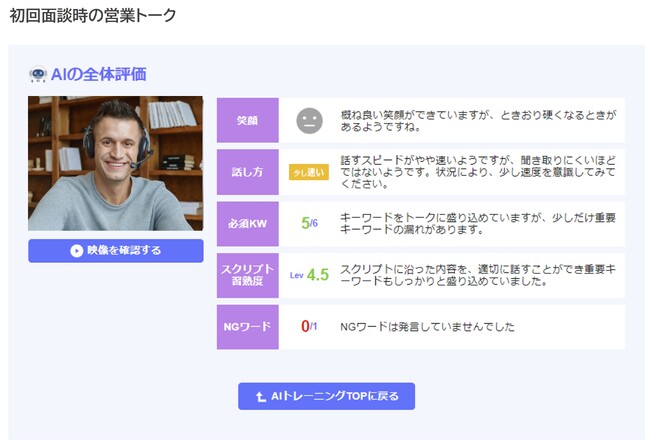Return via the AIトレーニングTOPに戻る button
This screenshot has height=447, width=650.
click(x=326, y=396)
